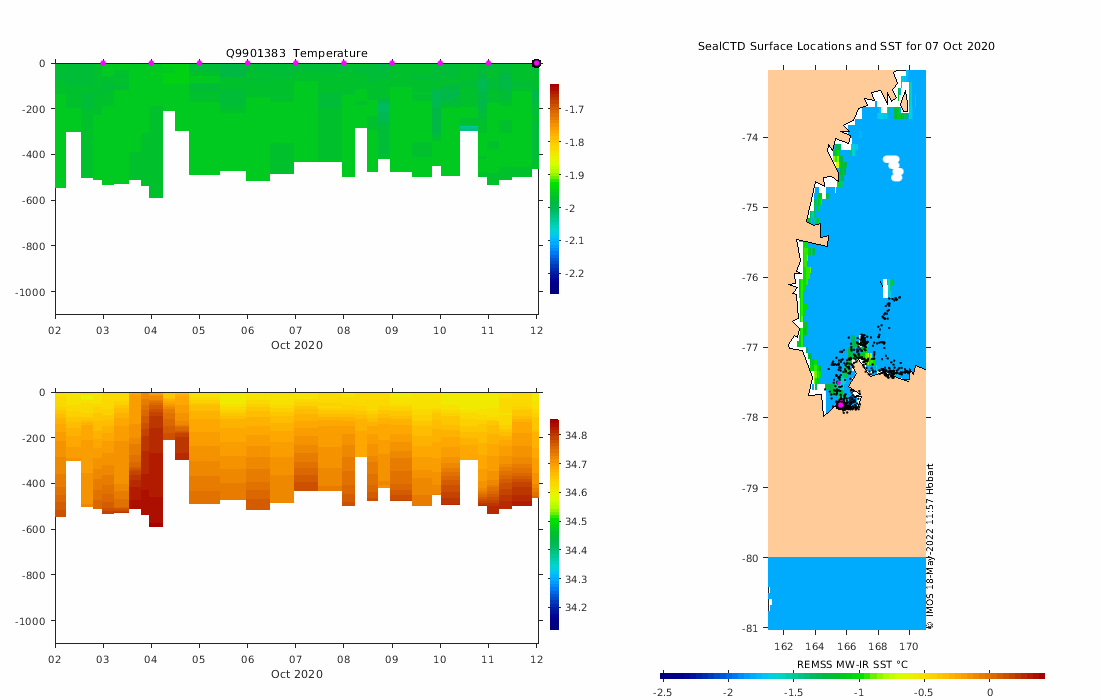
Task: Click the salinity colorbar beside bottom plot
Action: pos(554,525)
